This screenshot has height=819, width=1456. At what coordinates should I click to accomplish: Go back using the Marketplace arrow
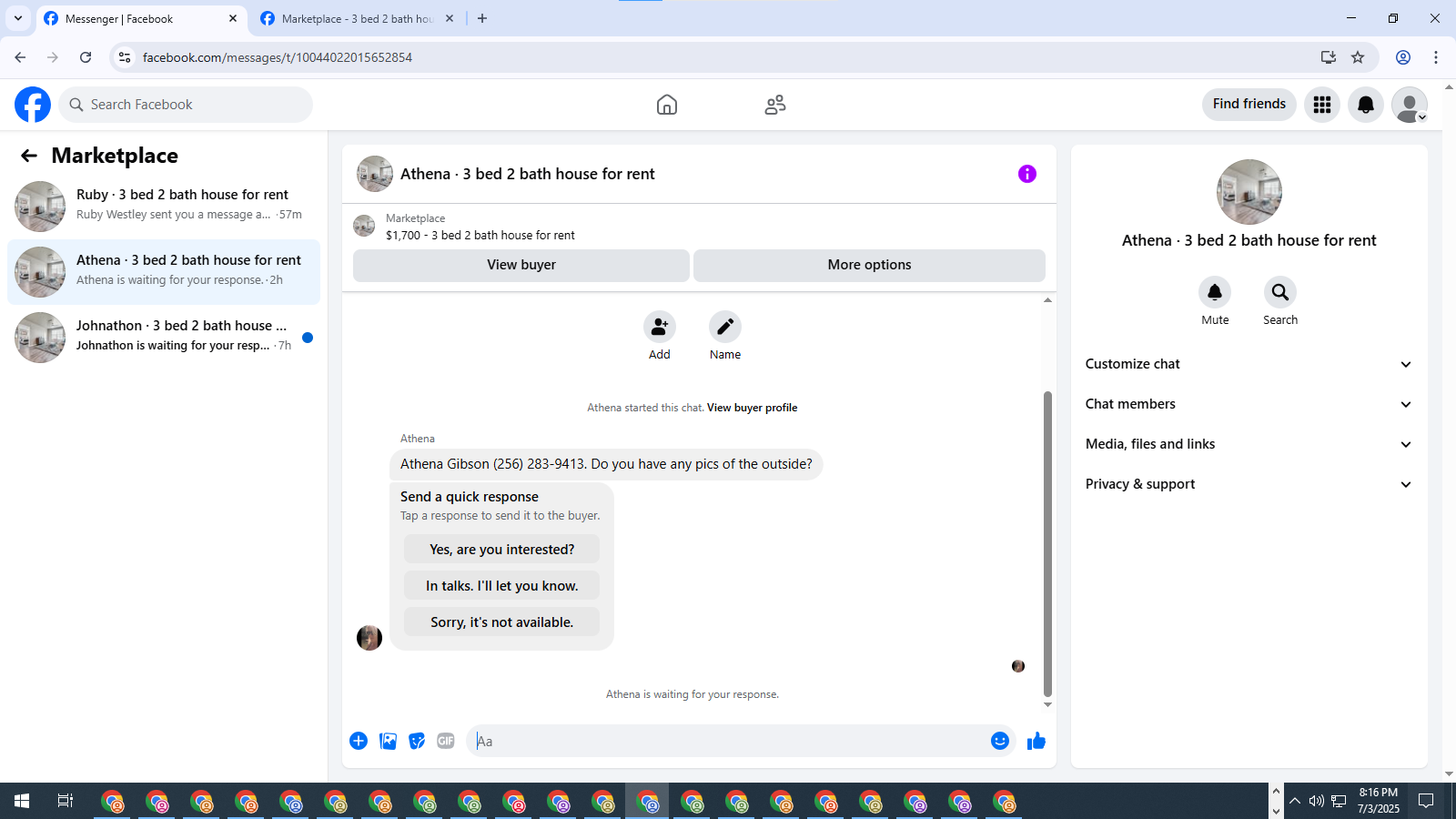coord(29,156)
